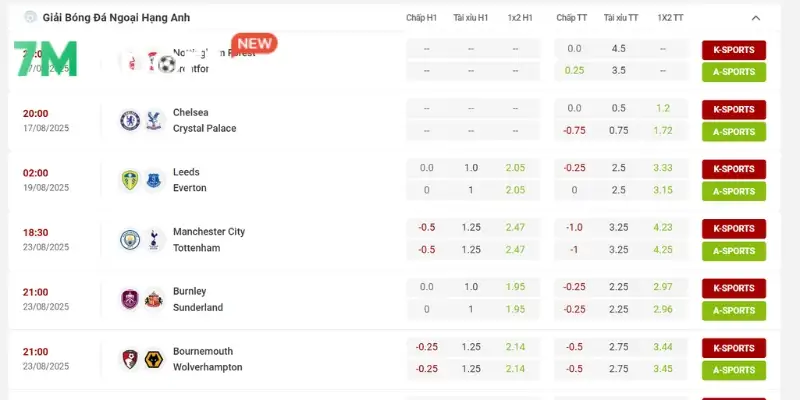Screen dimensions: 800x400
Task: Select 4.23 odds in Manchester City row
Action: (663, 227)
